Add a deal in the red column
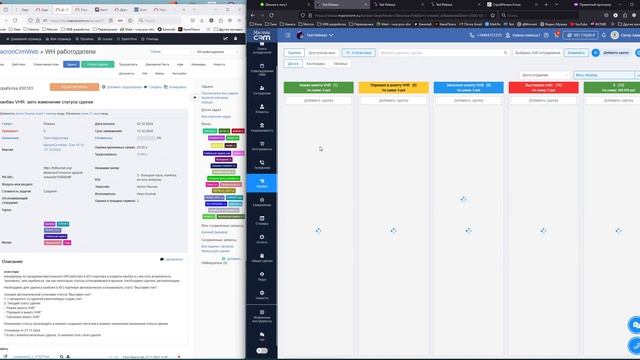640x360 pixels. tap(543, 100)
